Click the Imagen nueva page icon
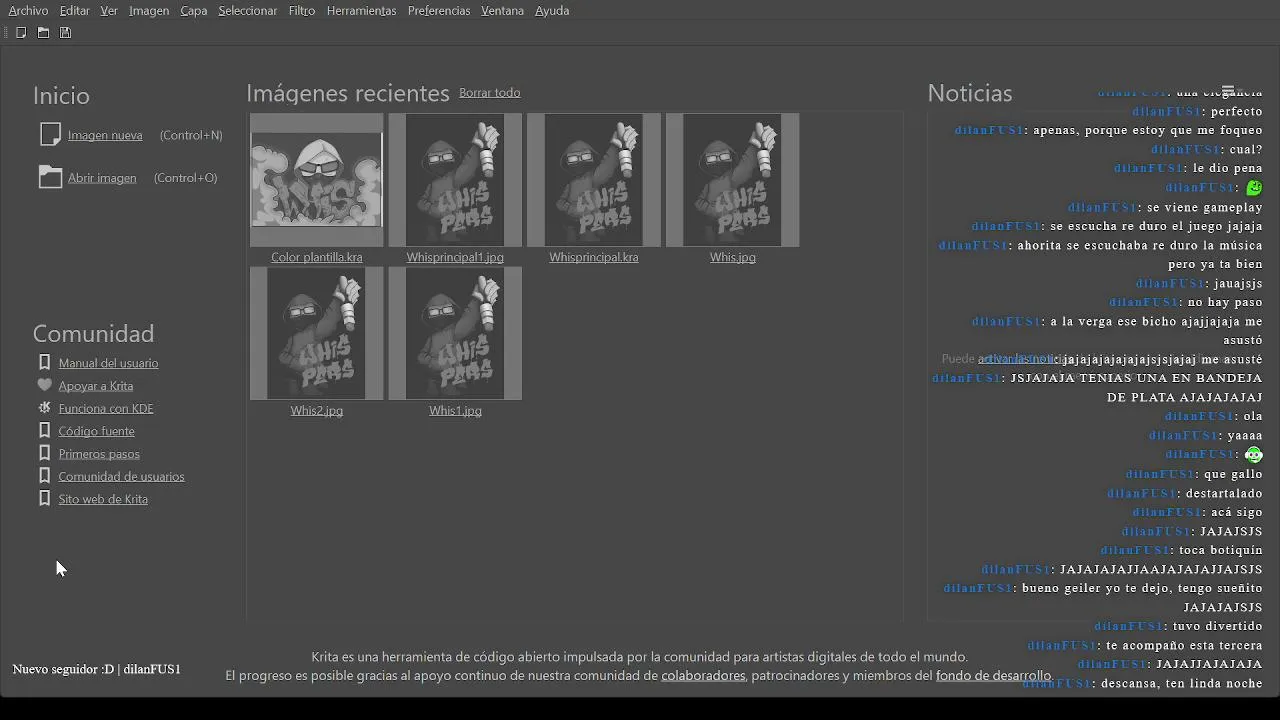Screen dimensions: 1280x720 click(50, 135)
